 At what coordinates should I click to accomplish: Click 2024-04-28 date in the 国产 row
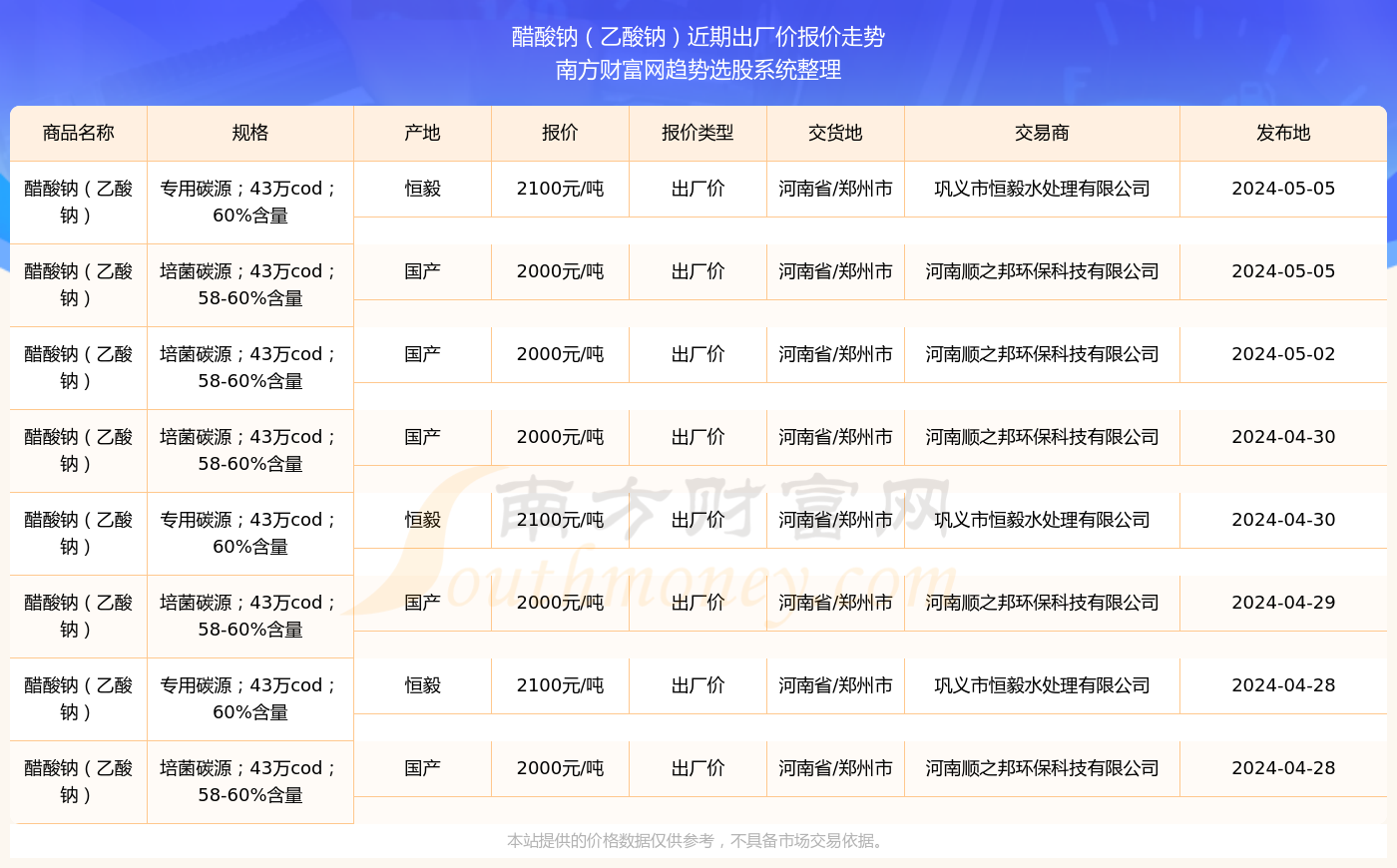[1283, 768]
